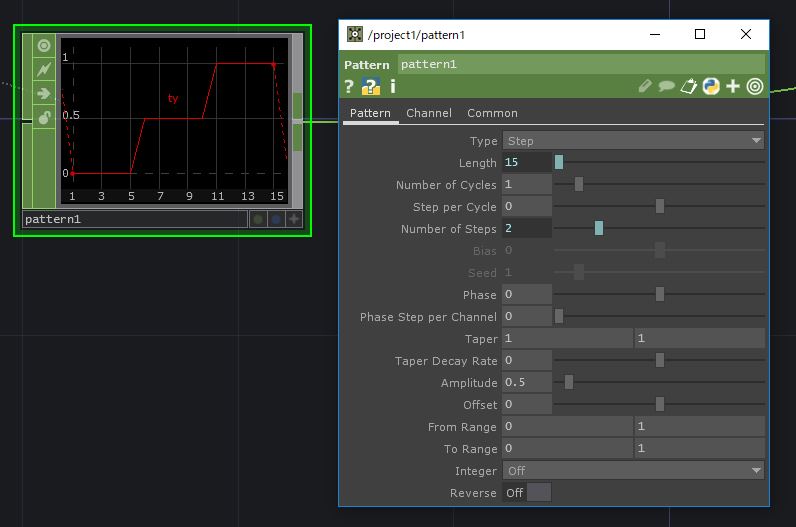Viewport: 796px width, 527px height.
Task: Click the pattern1 node name label
Action: click(135, 219)
